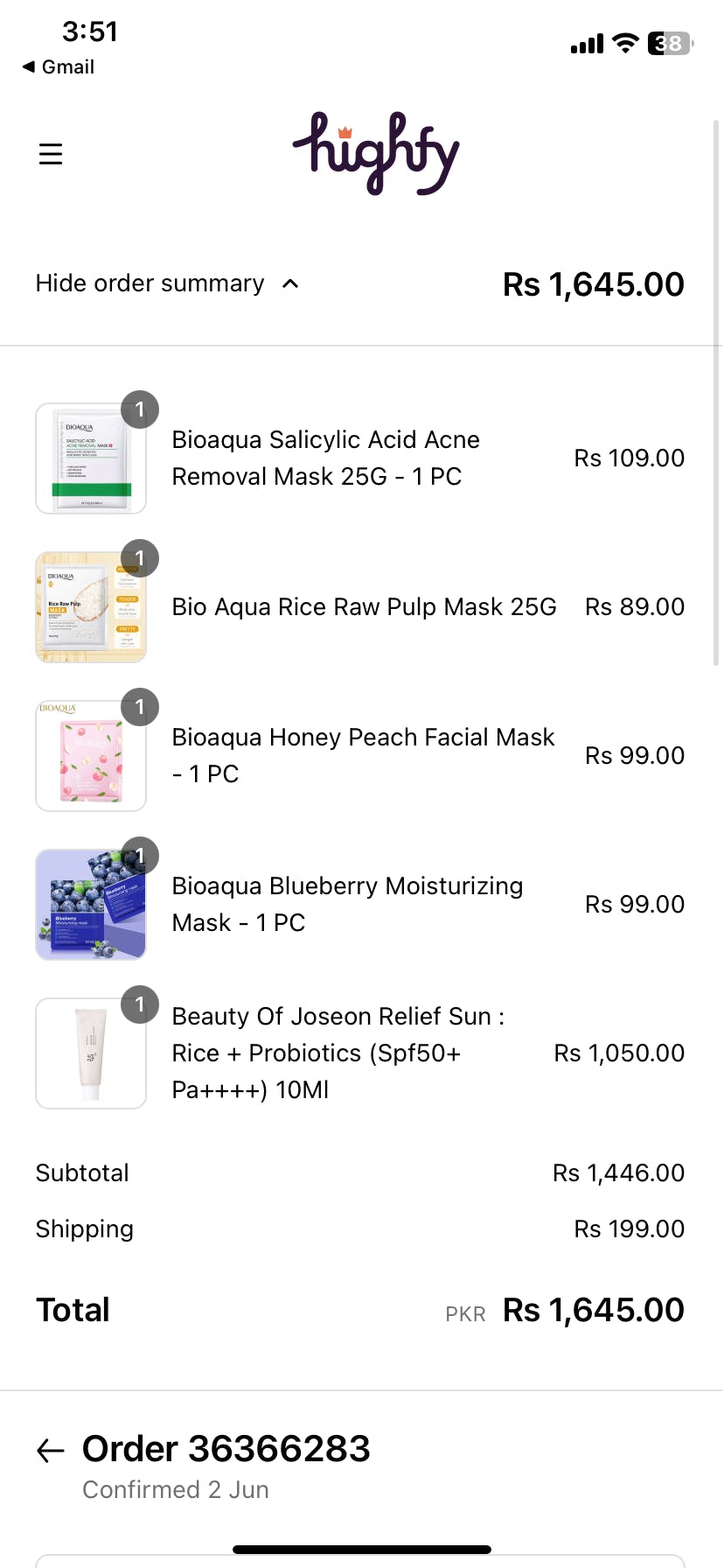The width and height of the screenshot is (724, 1568).
Task: Open the hamburger menu
Action: click(51, 154)
